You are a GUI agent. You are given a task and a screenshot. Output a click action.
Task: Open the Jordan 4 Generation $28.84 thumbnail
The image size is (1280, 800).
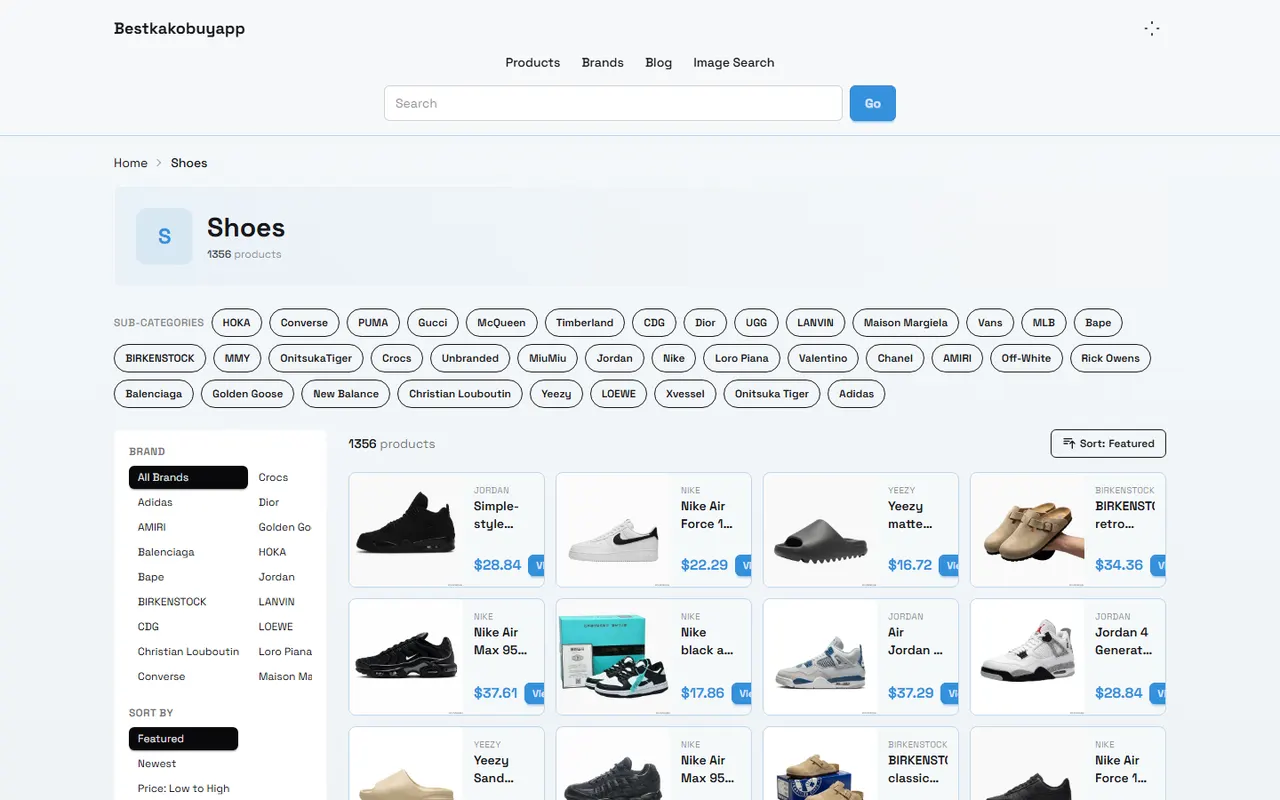coord(1027,656)
